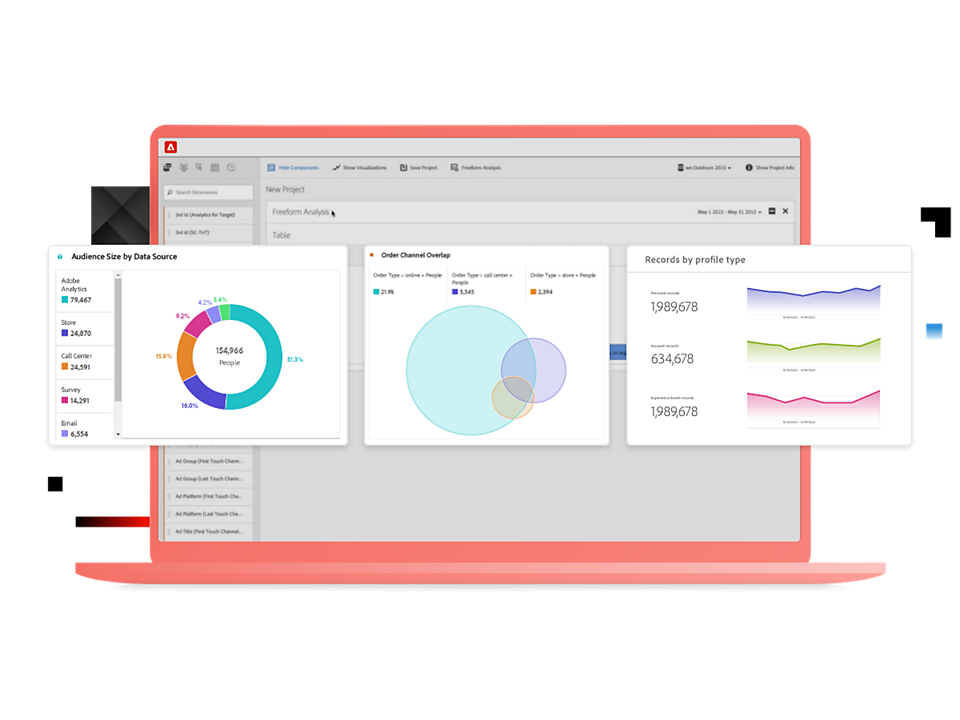Click the Freeform Analysis toolbar icon

tap(454, 167)
